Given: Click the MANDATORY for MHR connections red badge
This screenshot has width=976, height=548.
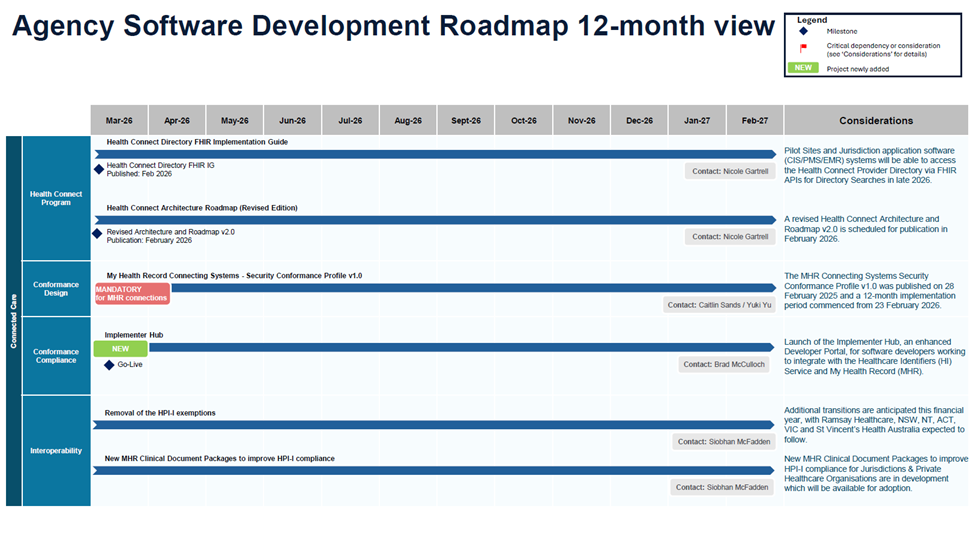Looking at the screenshot, I should pyautogui.click(x=132, y=293).
